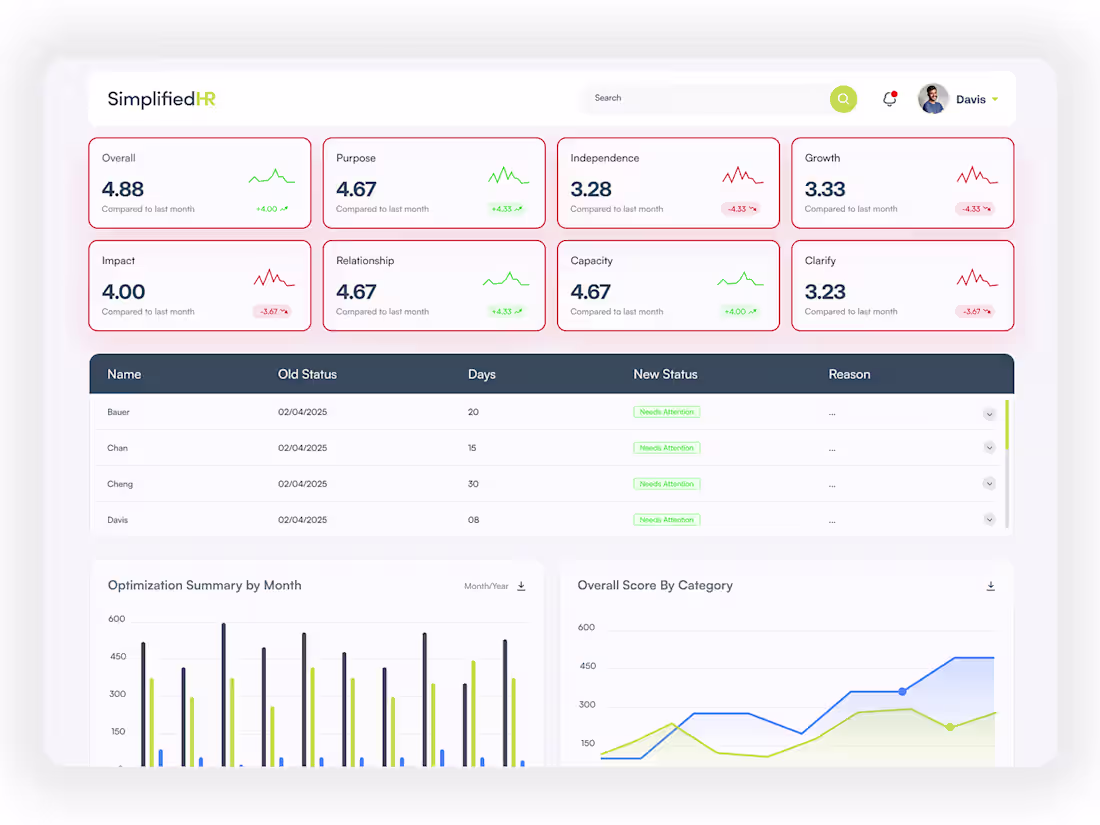Click the -4.33 badge on Independence card
Screen dimensions: 1100x825
click(x=741, y=209)
